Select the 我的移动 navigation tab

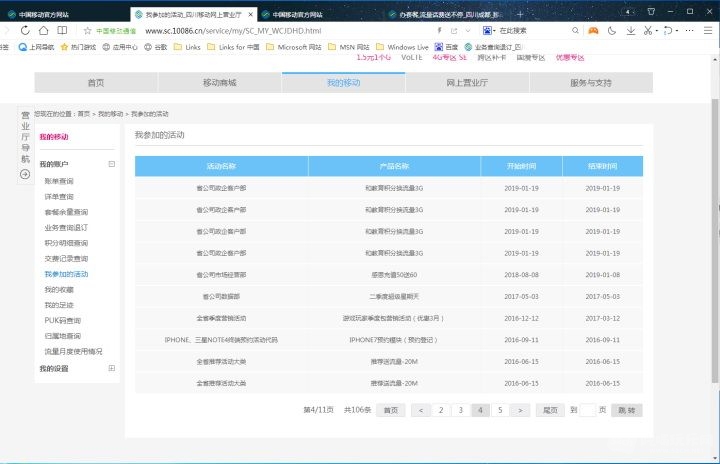[x=343, y=83]
